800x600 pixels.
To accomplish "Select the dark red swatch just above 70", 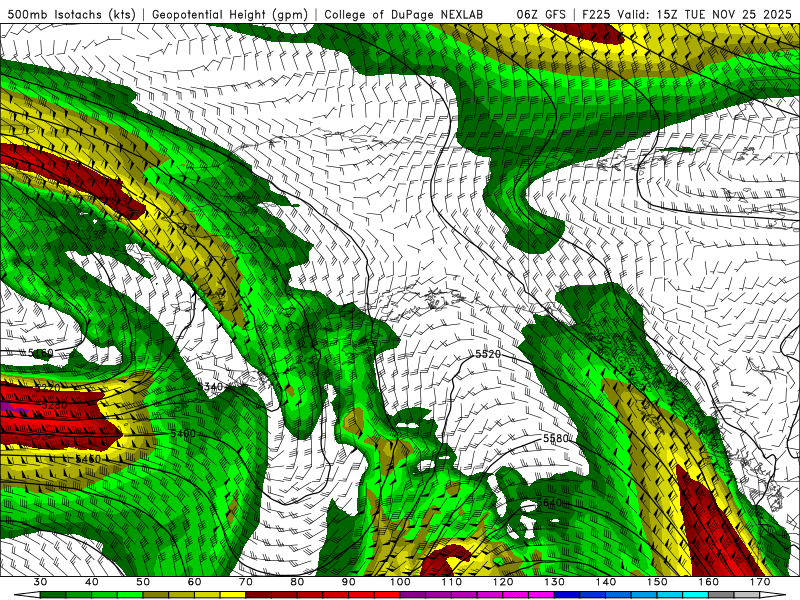I will (259, 595).
